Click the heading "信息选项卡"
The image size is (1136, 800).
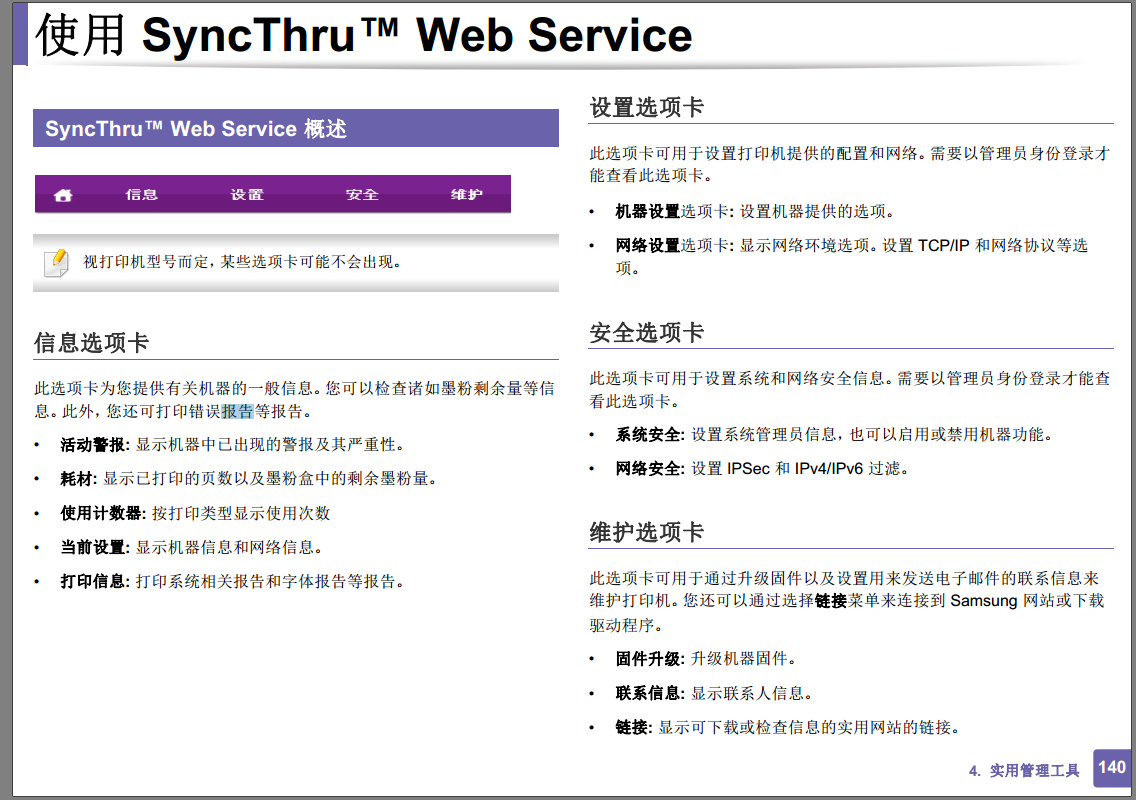pos(91,342)
